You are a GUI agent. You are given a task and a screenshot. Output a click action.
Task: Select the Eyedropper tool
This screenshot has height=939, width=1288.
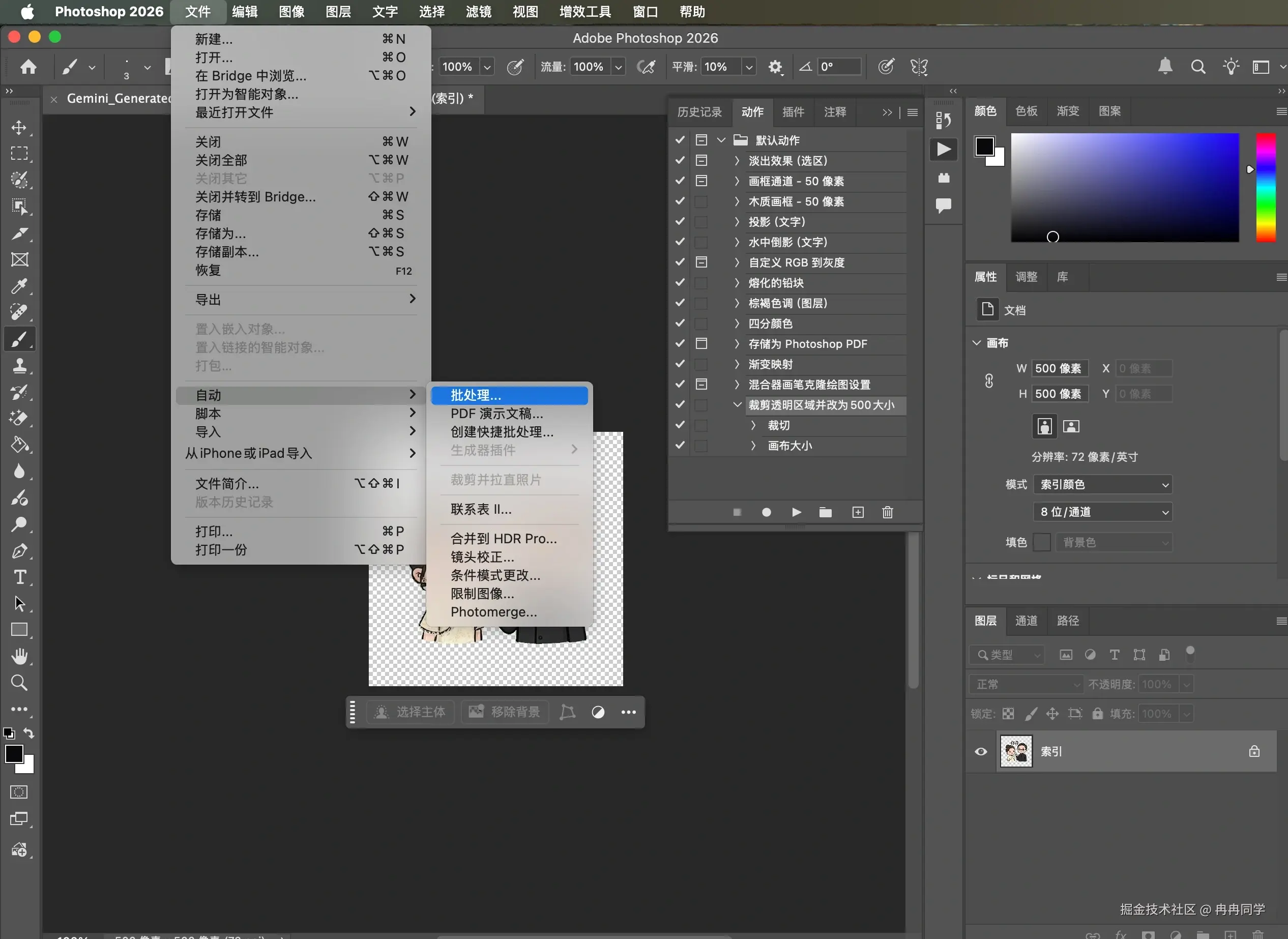[19, 286]
